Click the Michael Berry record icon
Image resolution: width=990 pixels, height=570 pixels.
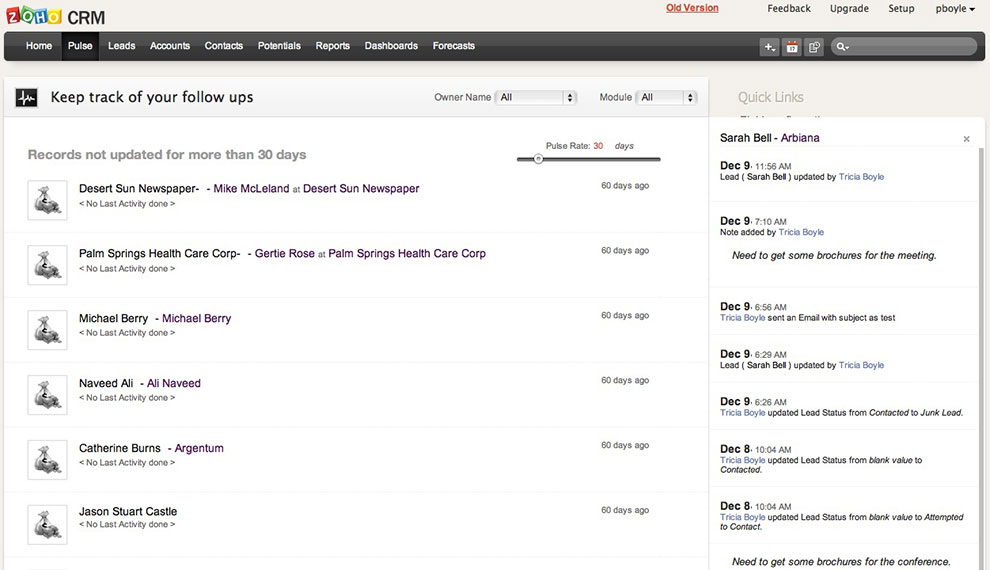[47, 330]
